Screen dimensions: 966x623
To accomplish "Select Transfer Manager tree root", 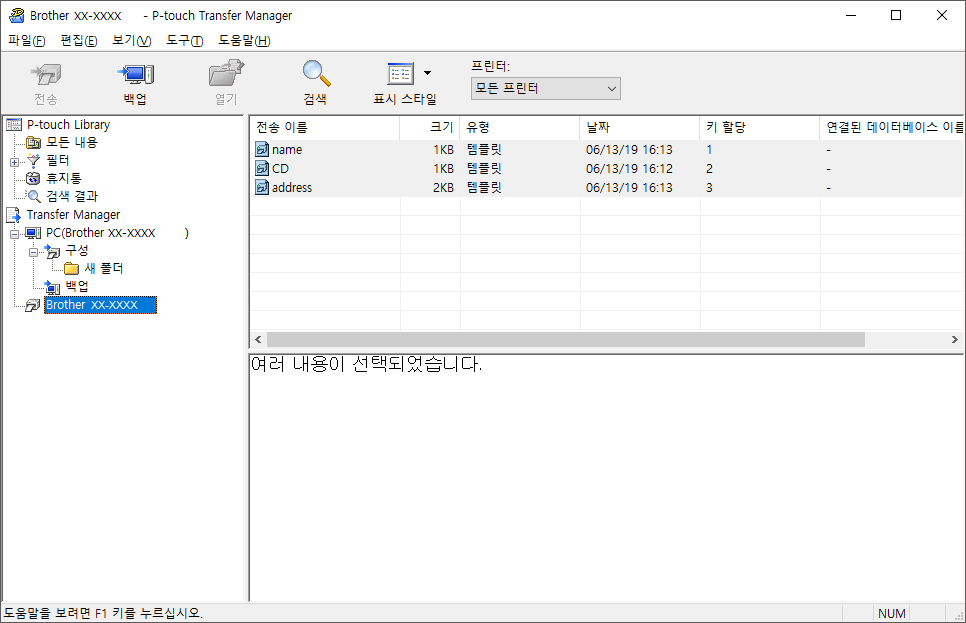I will click(x=73, y=214).
